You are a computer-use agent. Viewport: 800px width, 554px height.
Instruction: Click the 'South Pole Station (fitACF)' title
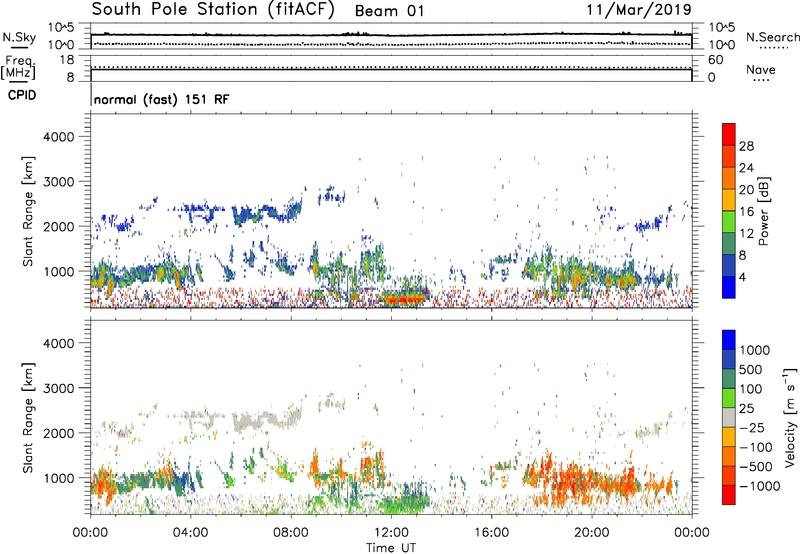pos(213,10)
